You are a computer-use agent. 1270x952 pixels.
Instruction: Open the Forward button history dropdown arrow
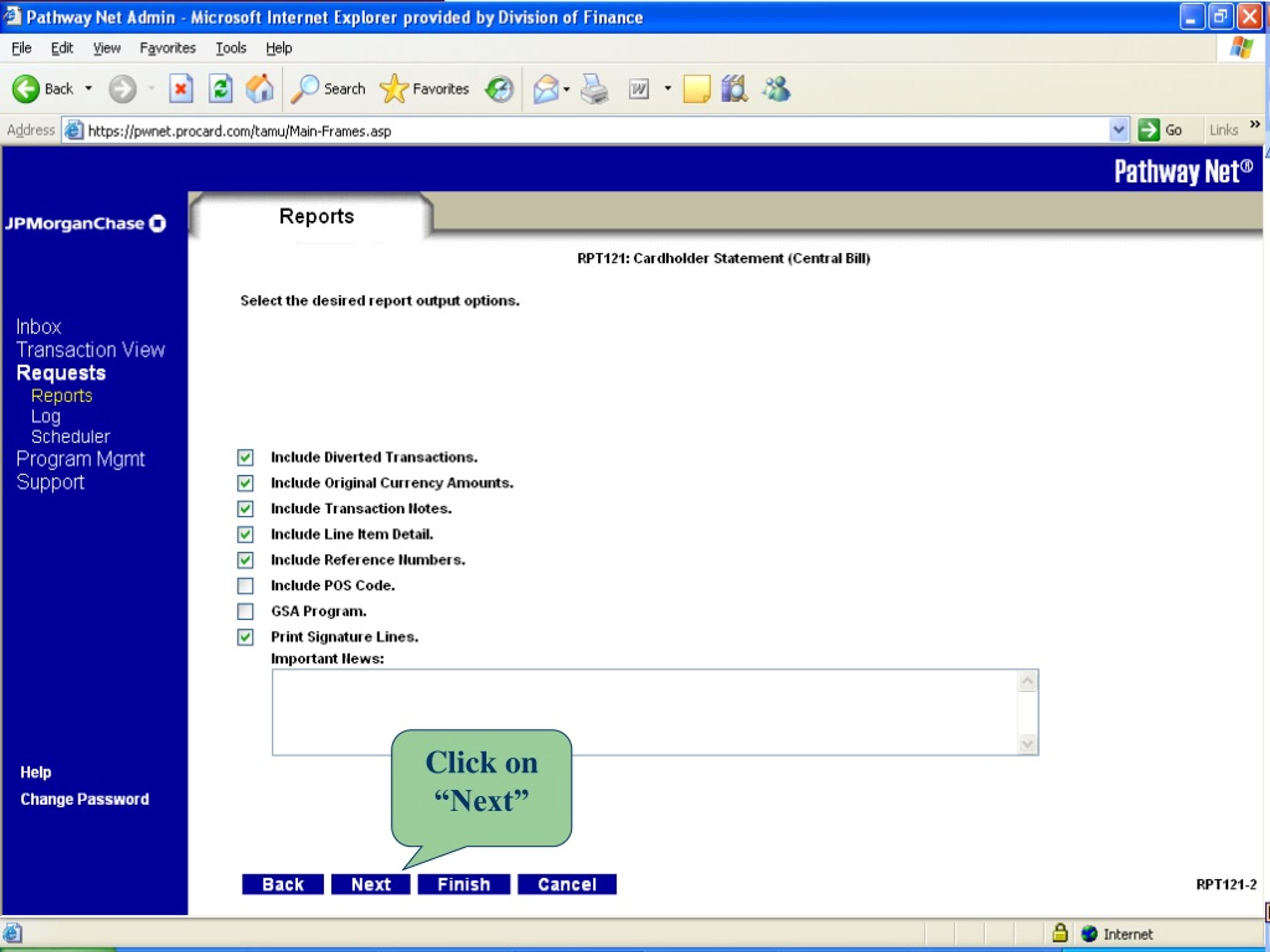(152, 88)
